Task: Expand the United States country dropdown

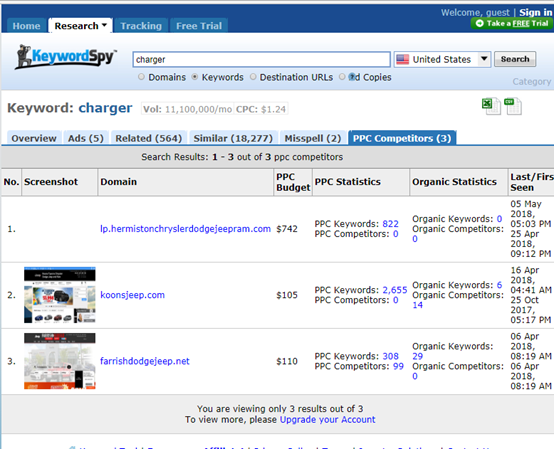Action: 484,59
